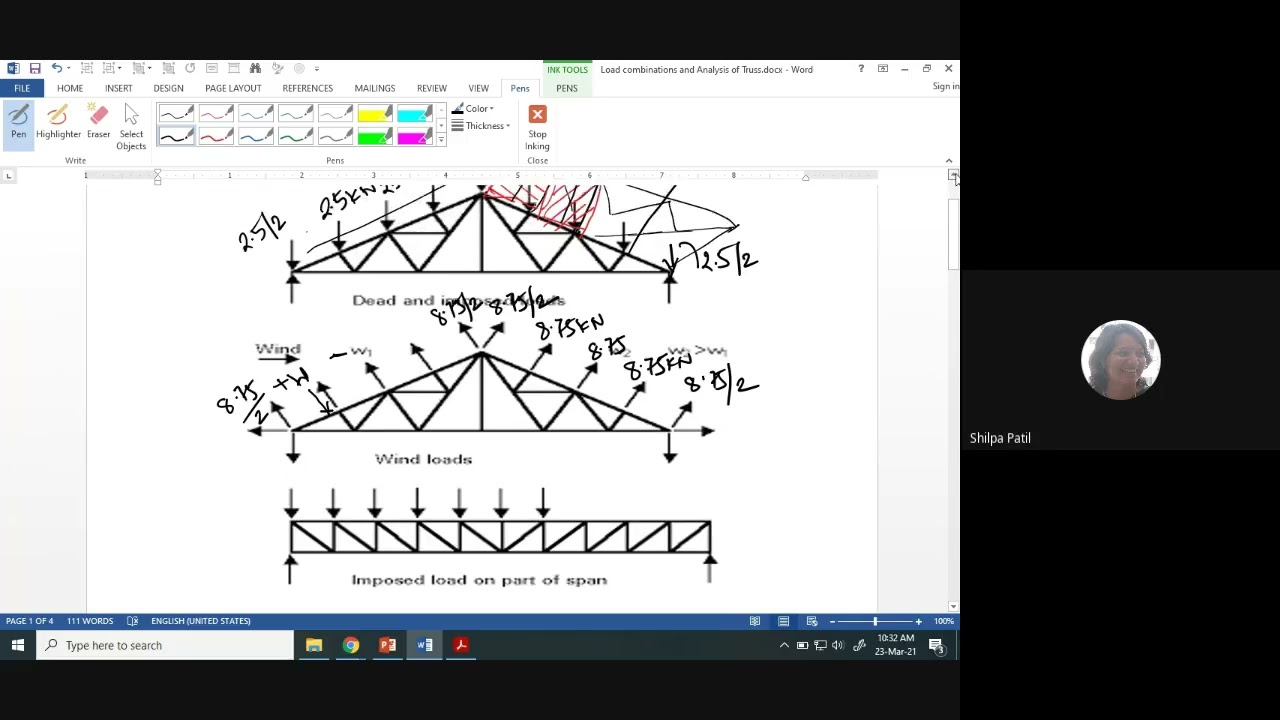Choose the Select Objects tool
This screenshot has height=720, width=1280.
[131, 127]
